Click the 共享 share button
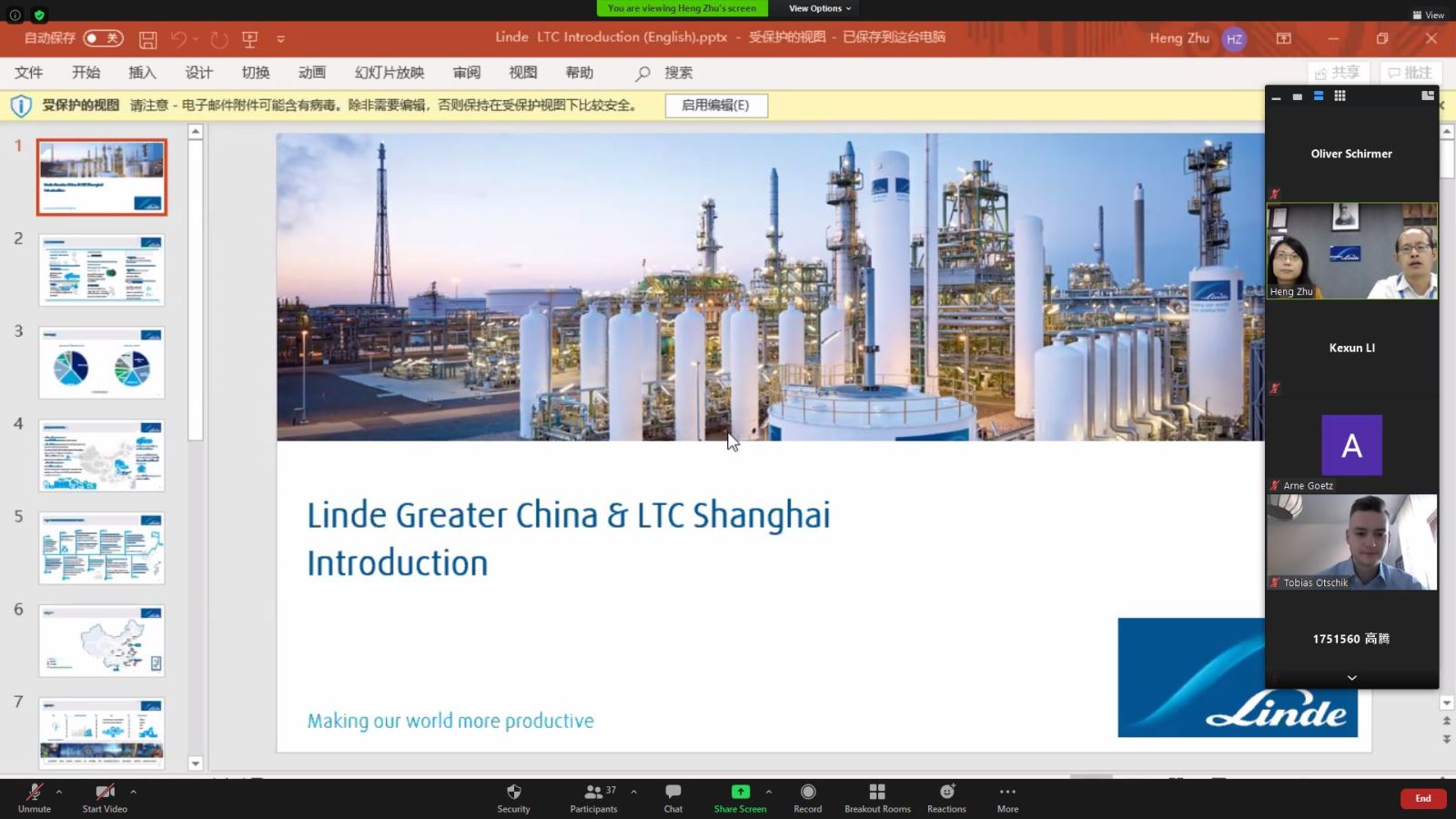This screenshot has height=819, width=1456. [x=1339, y=73]
